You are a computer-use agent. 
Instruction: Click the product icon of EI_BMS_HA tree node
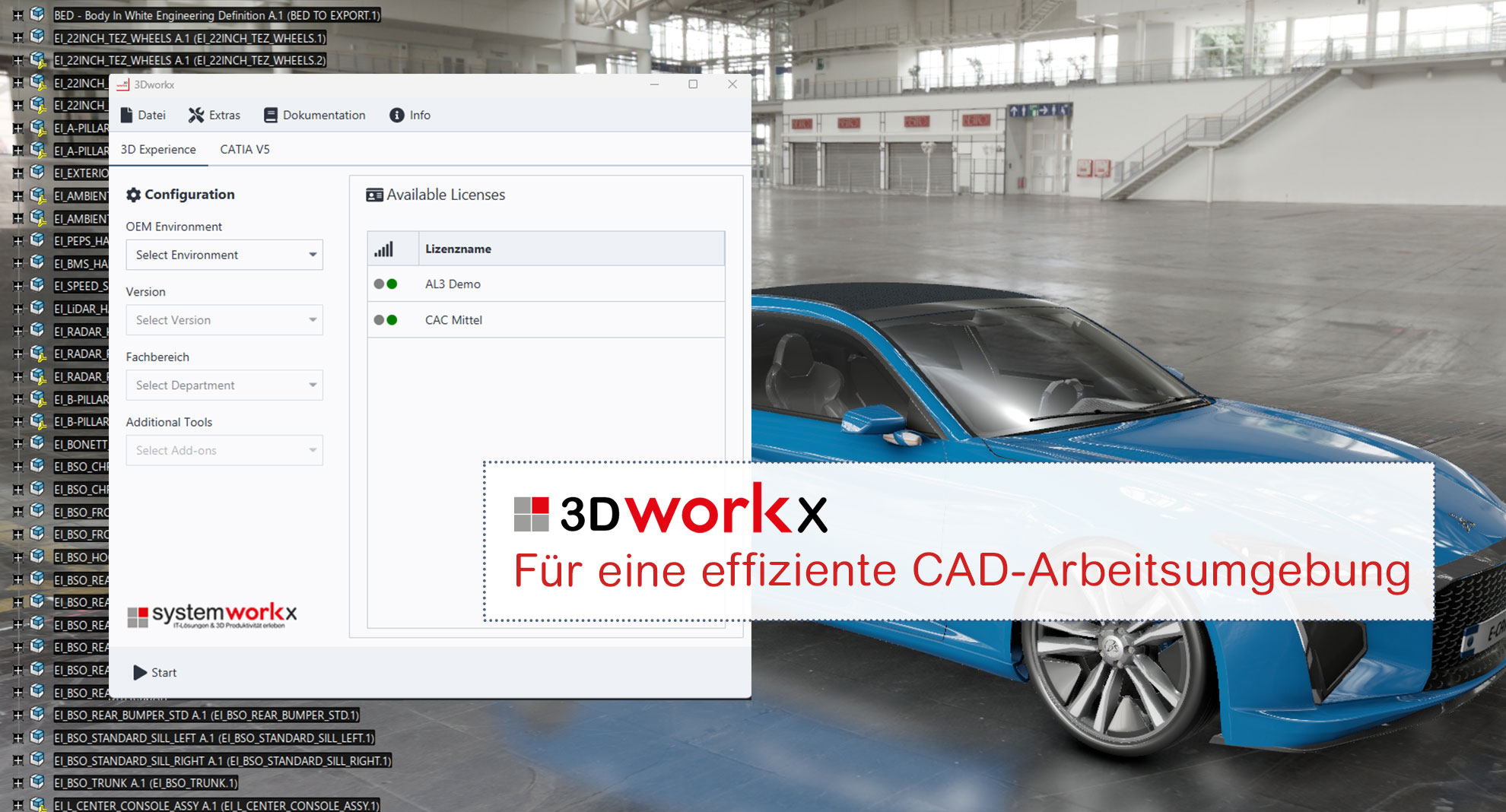37,262
